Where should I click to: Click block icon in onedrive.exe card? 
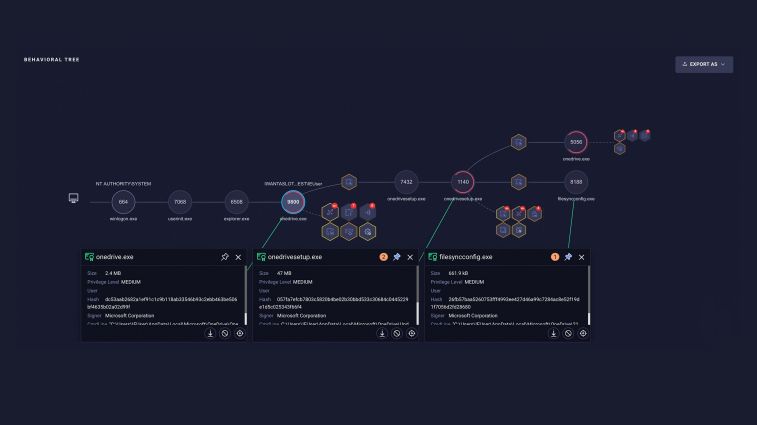click(225, 333)
